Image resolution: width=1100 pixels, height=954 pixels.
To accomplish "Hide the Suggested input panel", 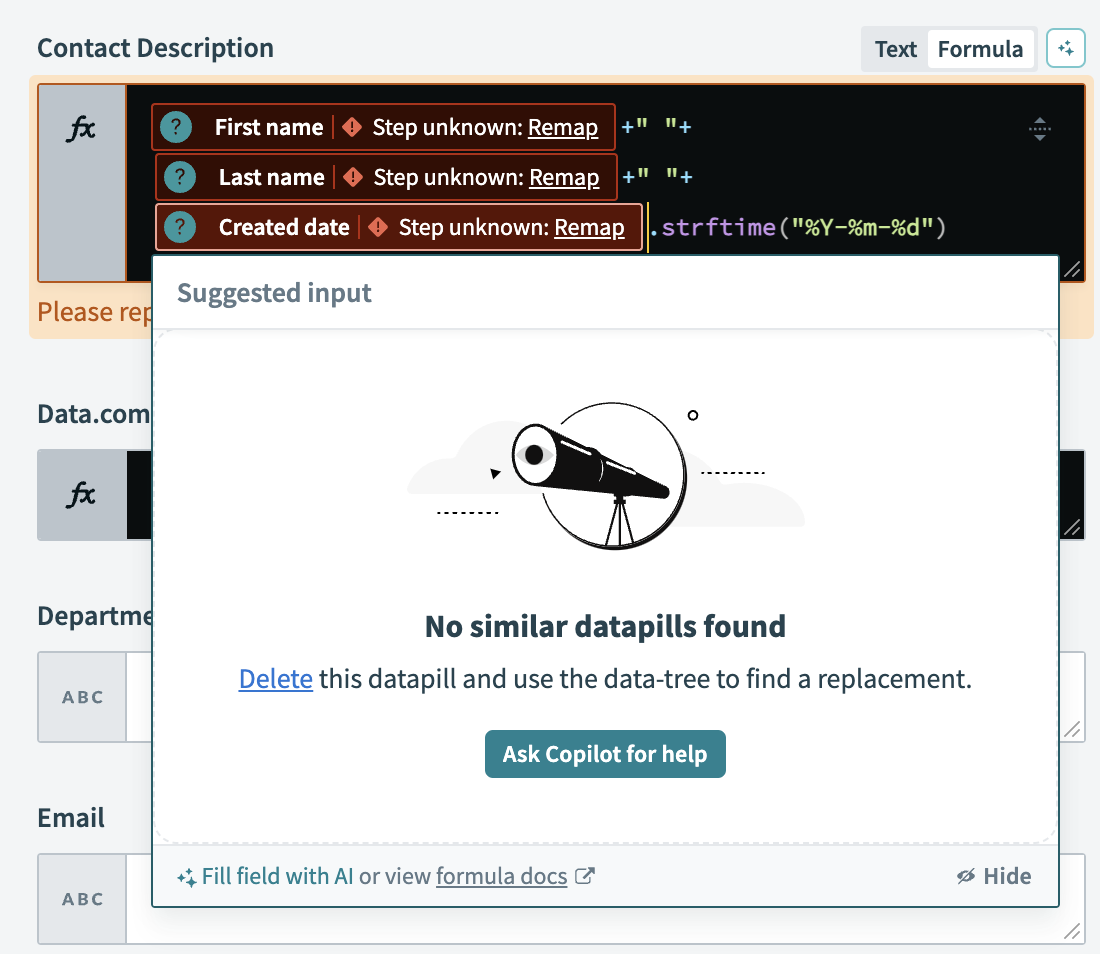I will (x=994, y=876).
